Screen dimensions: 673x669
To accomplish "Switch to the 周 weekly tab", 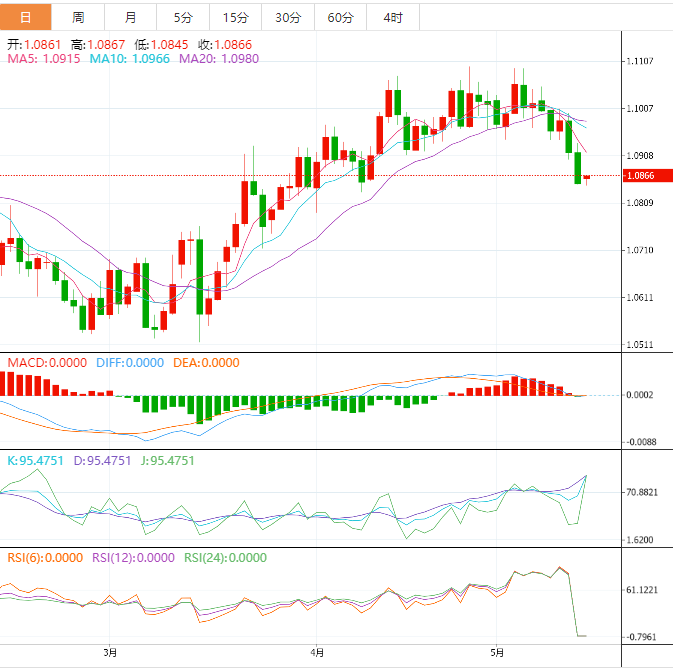I will (78, 17).
